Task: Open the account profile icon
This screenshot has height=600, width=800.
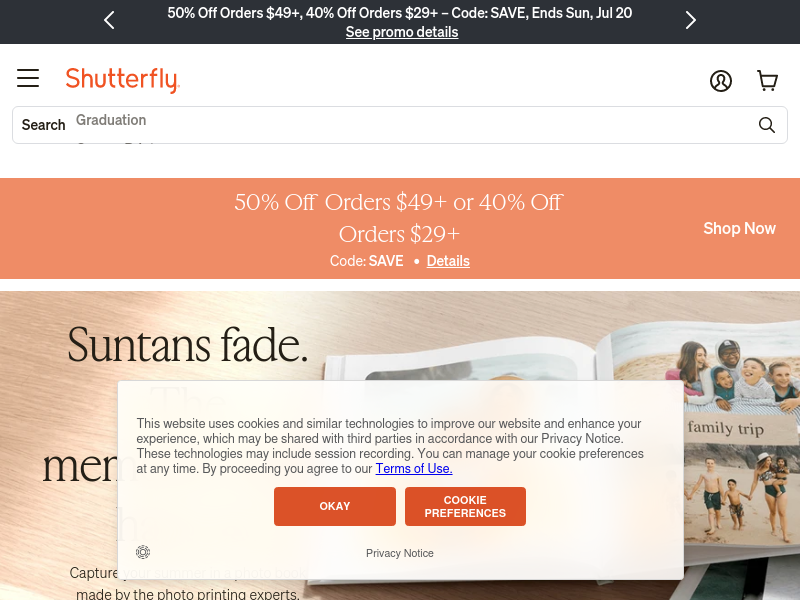Action: (x=720, y=81)
